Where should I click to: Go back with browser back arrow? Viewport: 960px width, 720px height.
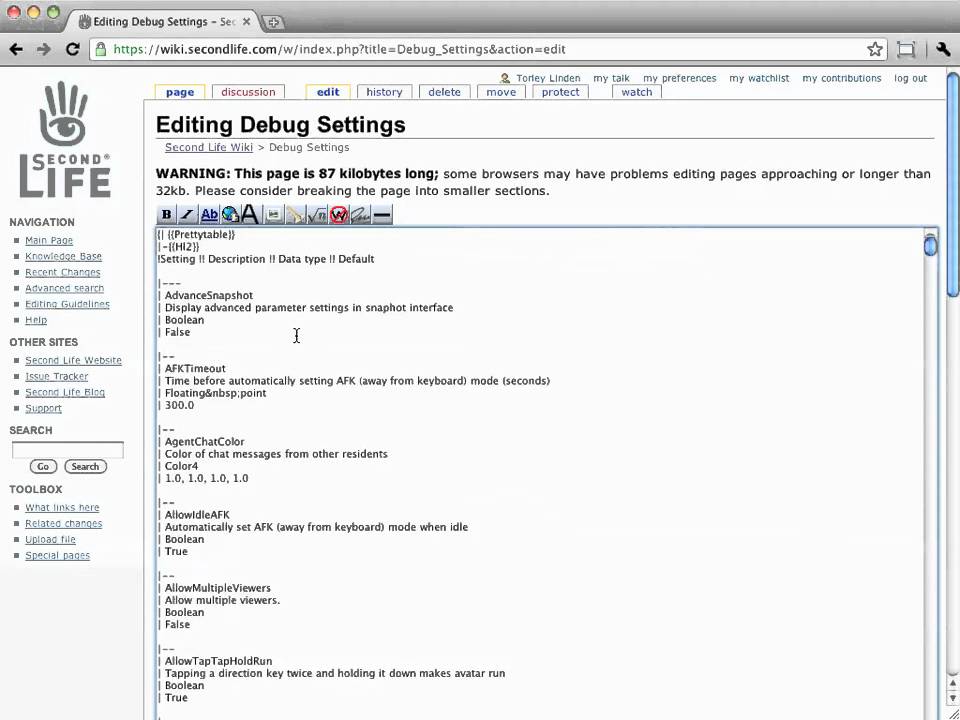[16, 49]
